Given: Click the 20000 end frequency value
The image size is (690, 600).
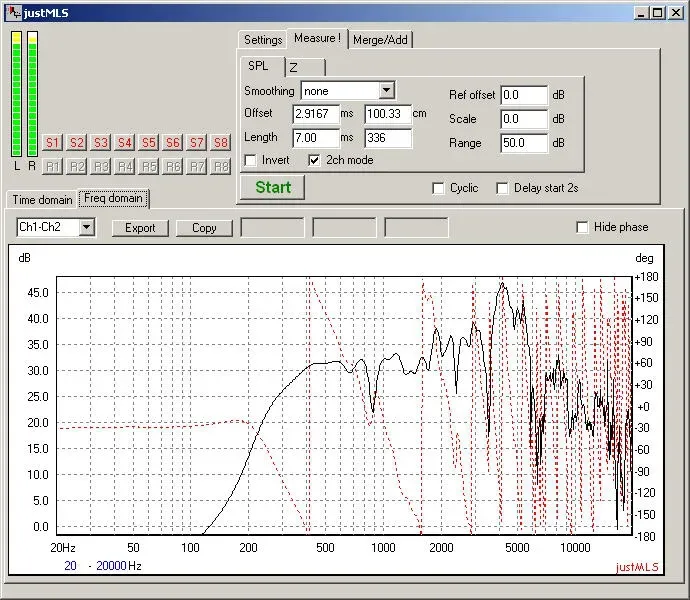Looking at the screenshot, I should [111, 566].
